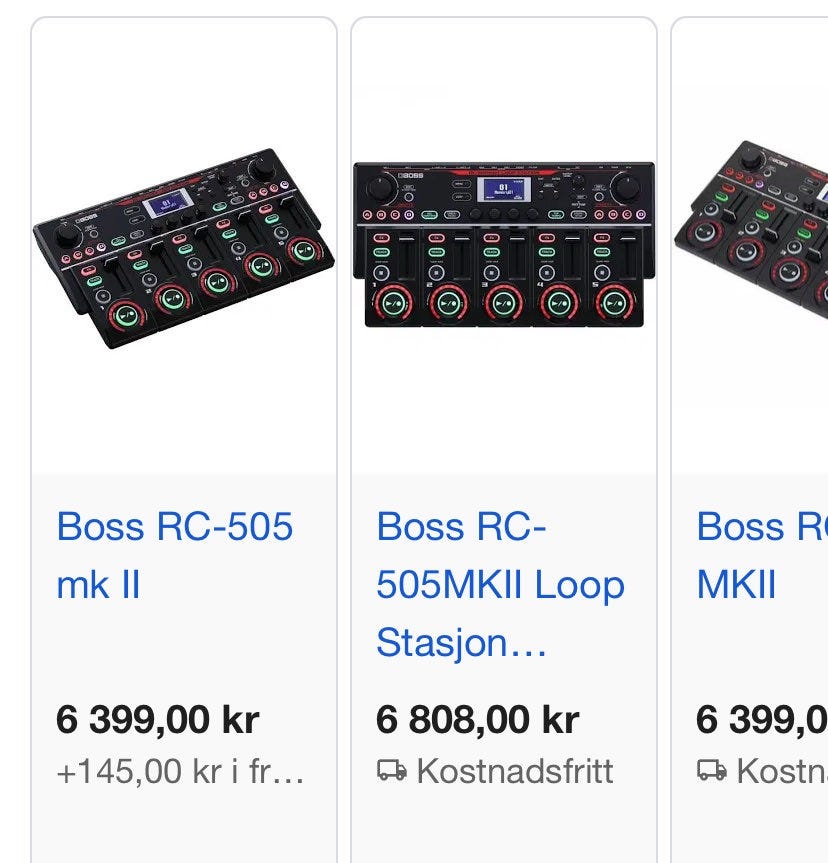This screenshot has height=863, width=828.
Task: Click the track 5 play button in the front-view looper image
Action: pyautogui.click(x=614, y=304)
